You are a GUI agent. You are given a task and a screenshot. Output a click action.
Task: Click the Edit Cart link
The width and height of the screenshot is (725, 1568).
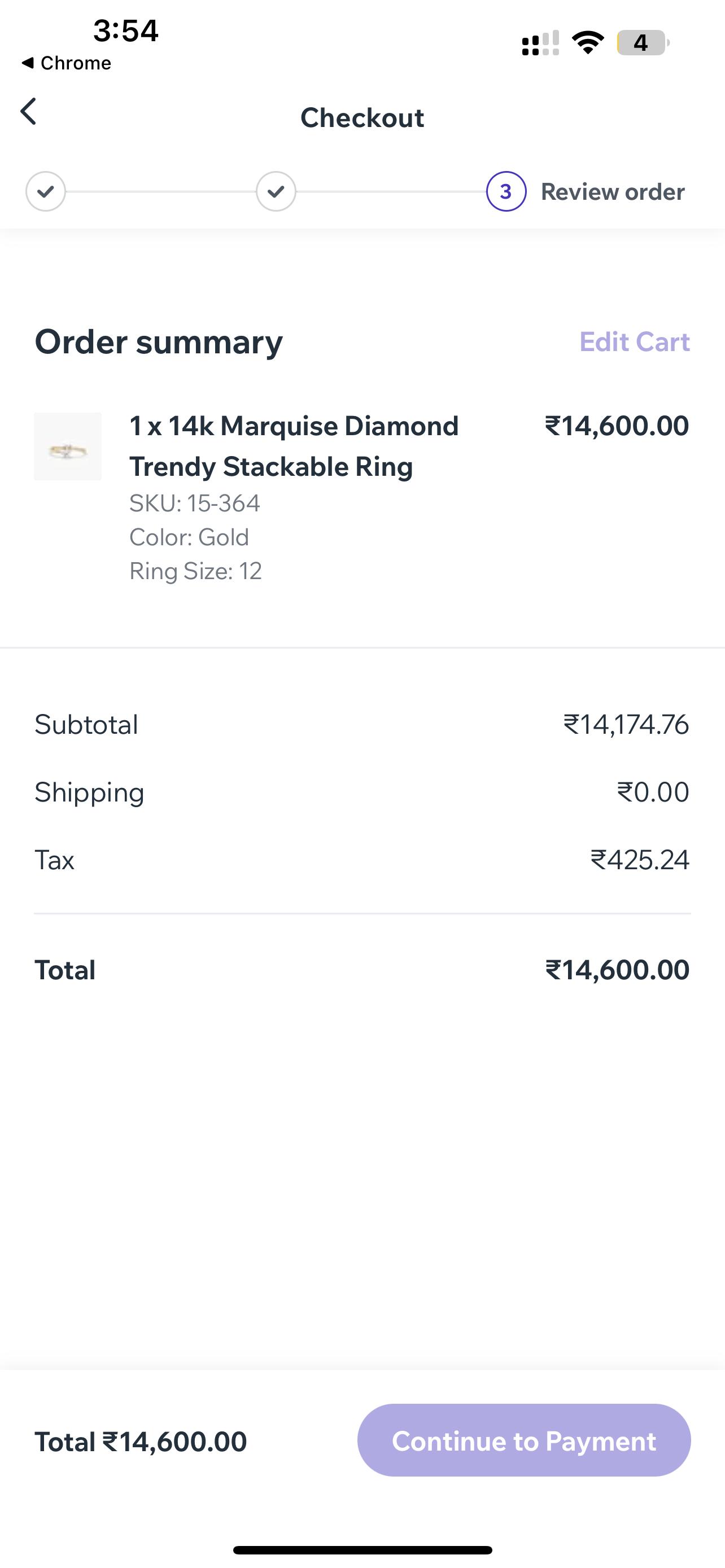(x=634, y=342)
